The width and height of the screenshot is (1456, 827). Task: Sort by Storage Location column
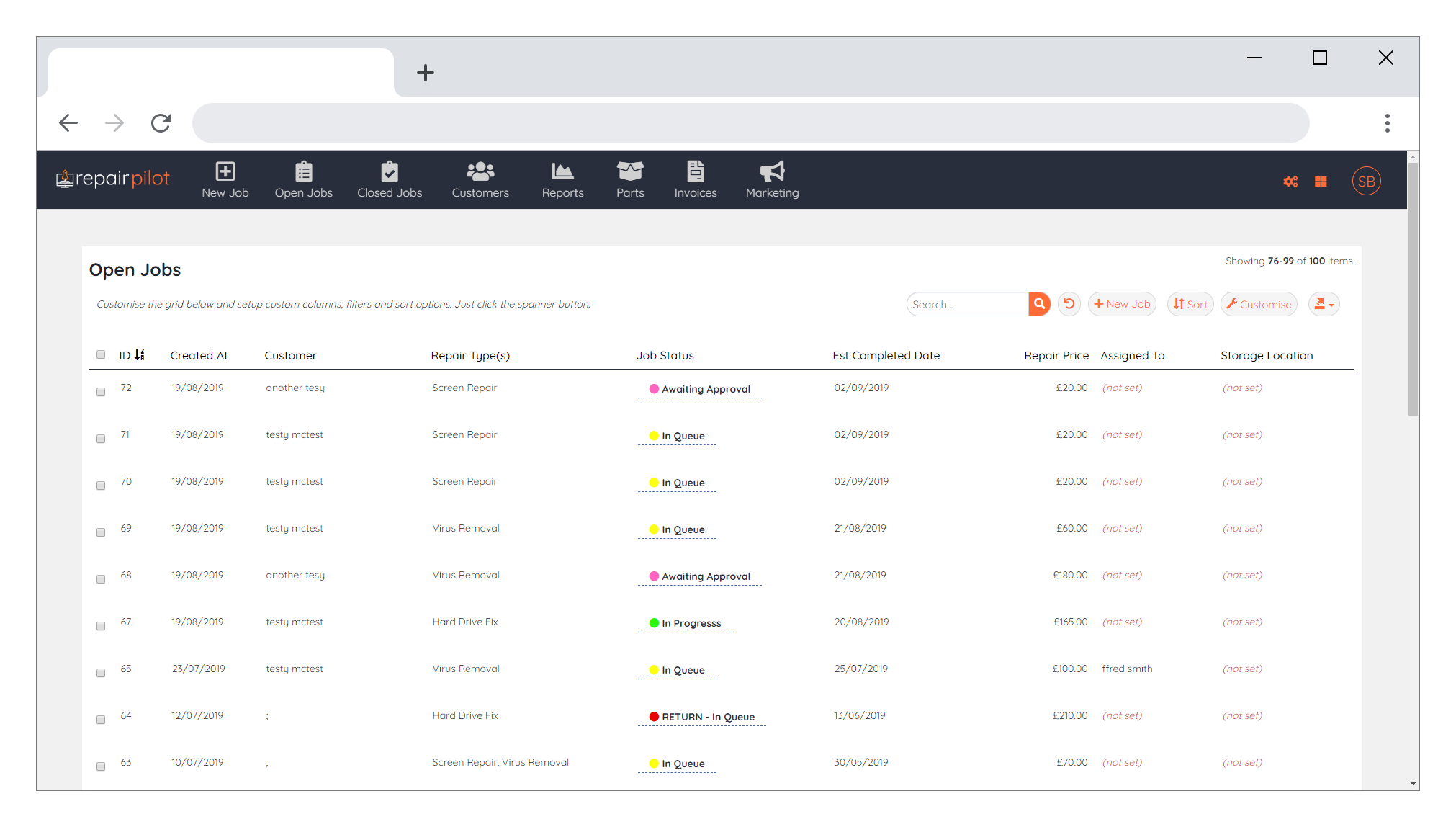[1267, 355]
